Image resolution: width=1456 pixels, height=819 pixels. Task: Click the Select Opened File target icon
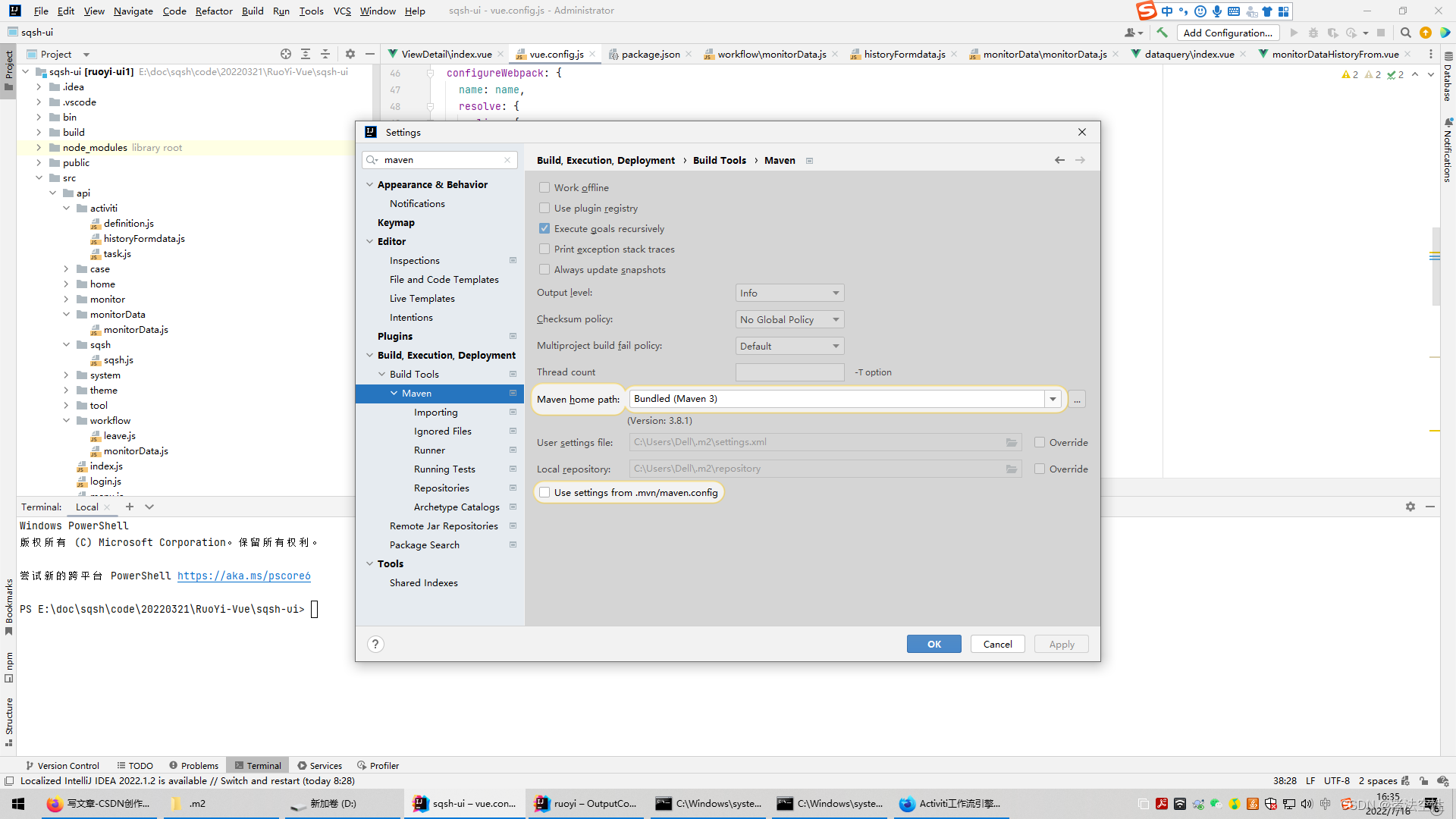[286, 54]
